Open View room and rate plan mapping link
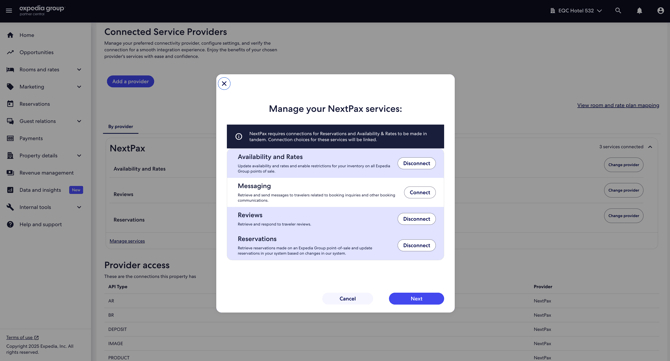This screenshot has height=361, width=670. [x=618, y=105]
